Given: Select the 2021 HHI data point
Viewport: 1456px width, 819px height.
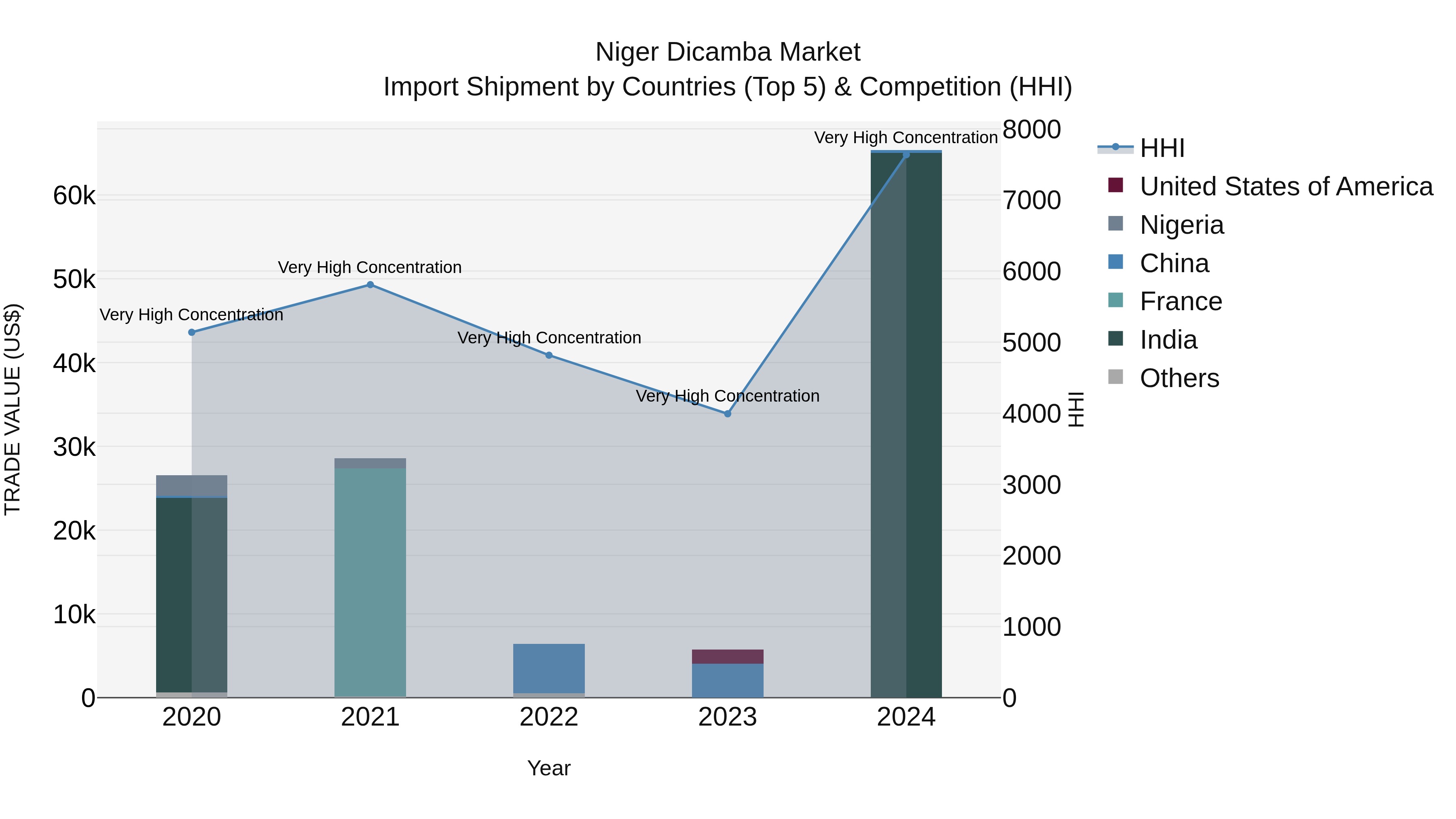Looking at the screenshot, I should pyautogui.click(x=370, y=285).
